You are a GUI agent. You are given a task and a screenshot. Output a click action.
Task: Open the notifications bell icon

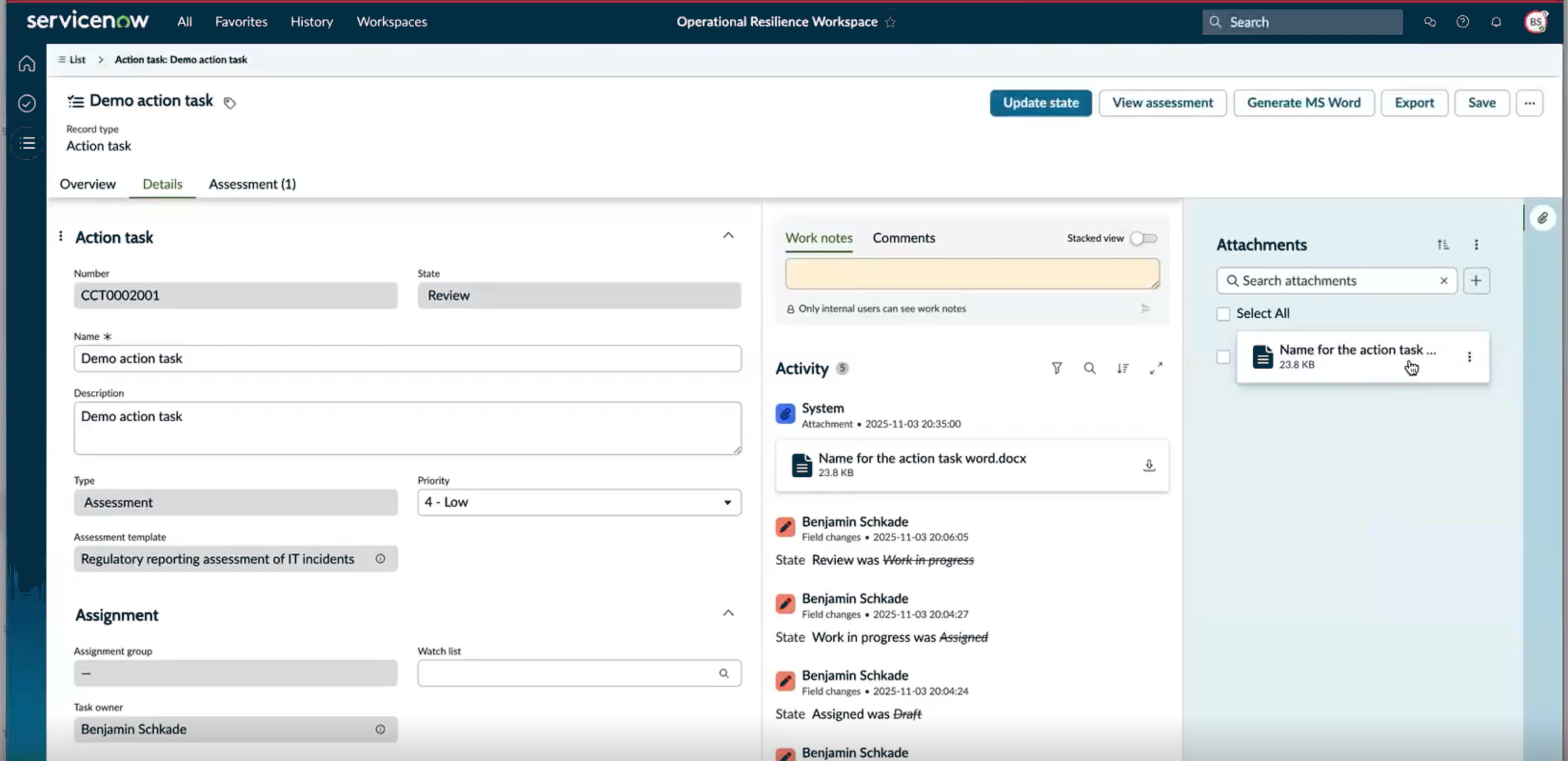click(x=1496, y=22)
